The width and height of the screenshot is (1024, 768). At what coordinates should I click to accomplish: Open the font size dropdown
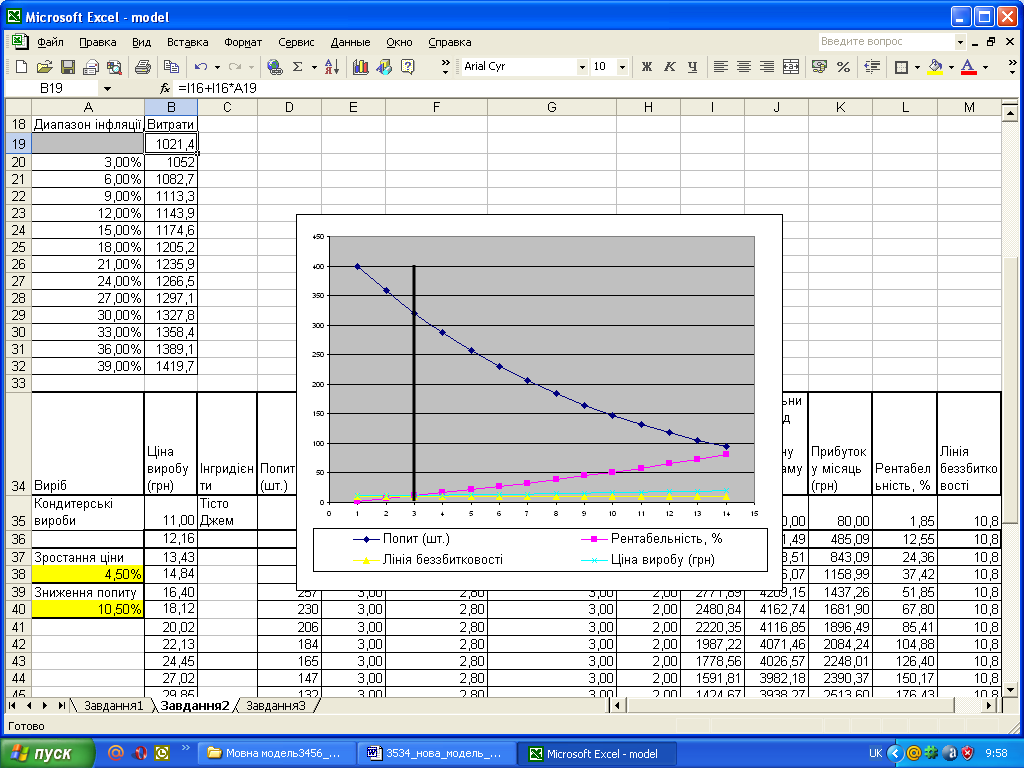point(623,67)
